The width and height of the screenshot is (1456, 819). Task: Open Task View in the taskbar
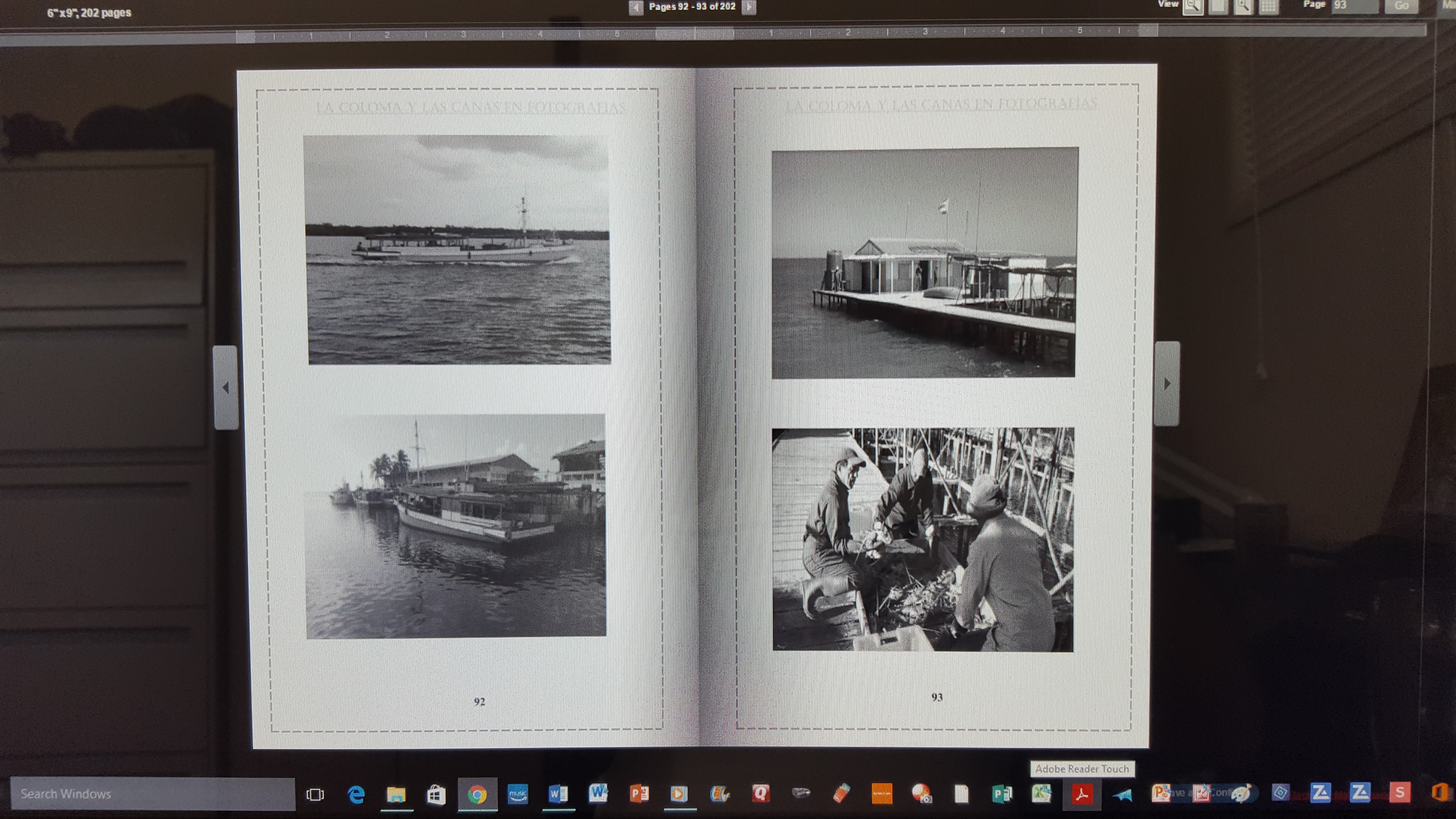[x=315, y=795]
